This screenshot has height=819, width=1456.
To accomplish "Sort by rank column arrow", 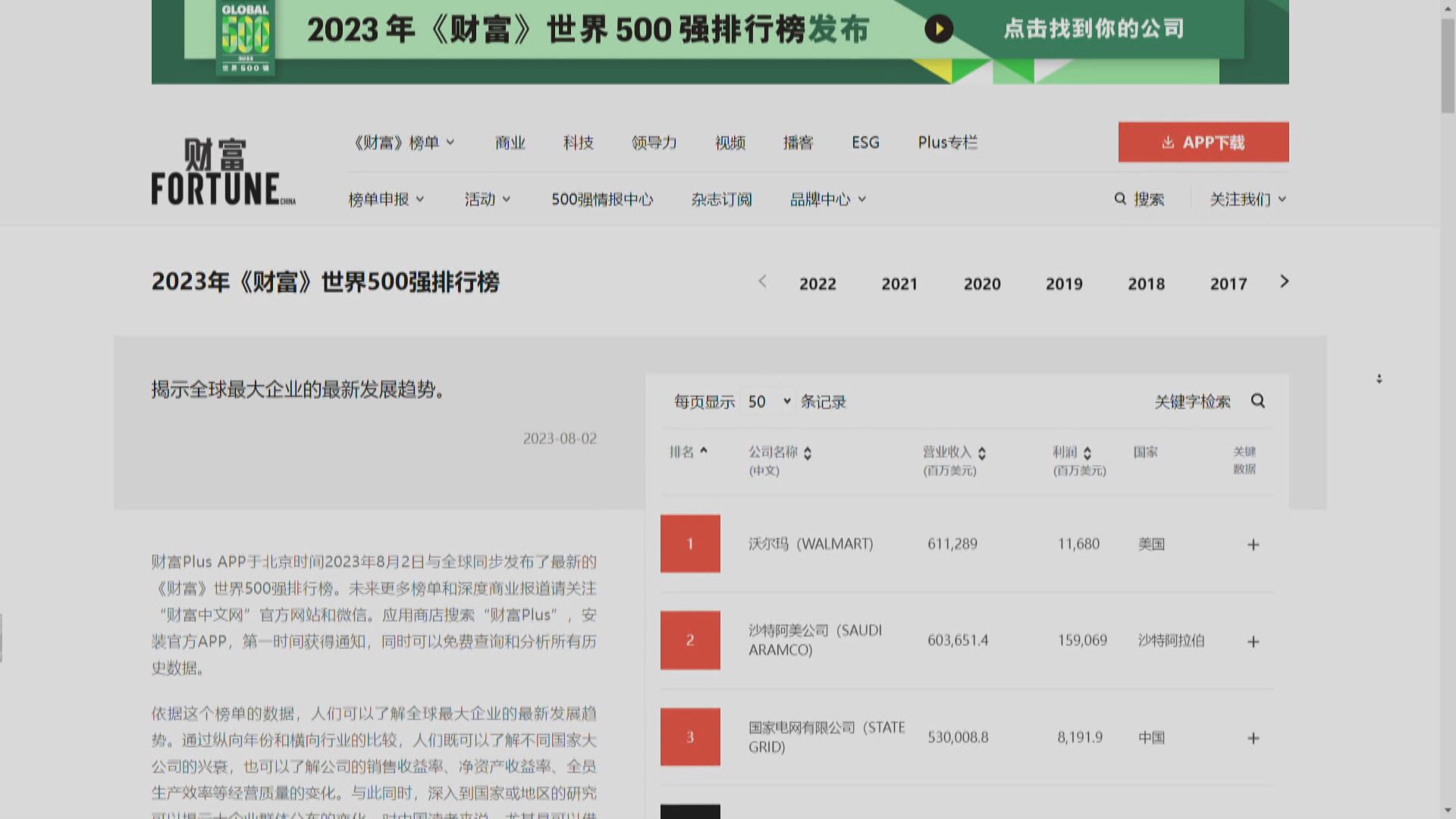I will [x=704, y=451].
